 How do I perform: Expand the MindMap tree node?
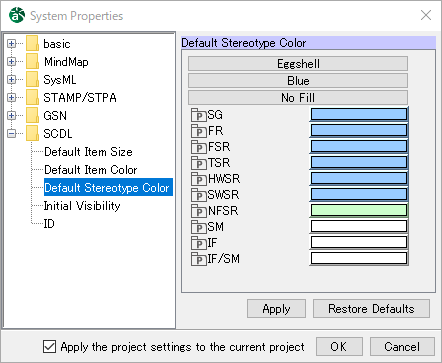[11, 62]
